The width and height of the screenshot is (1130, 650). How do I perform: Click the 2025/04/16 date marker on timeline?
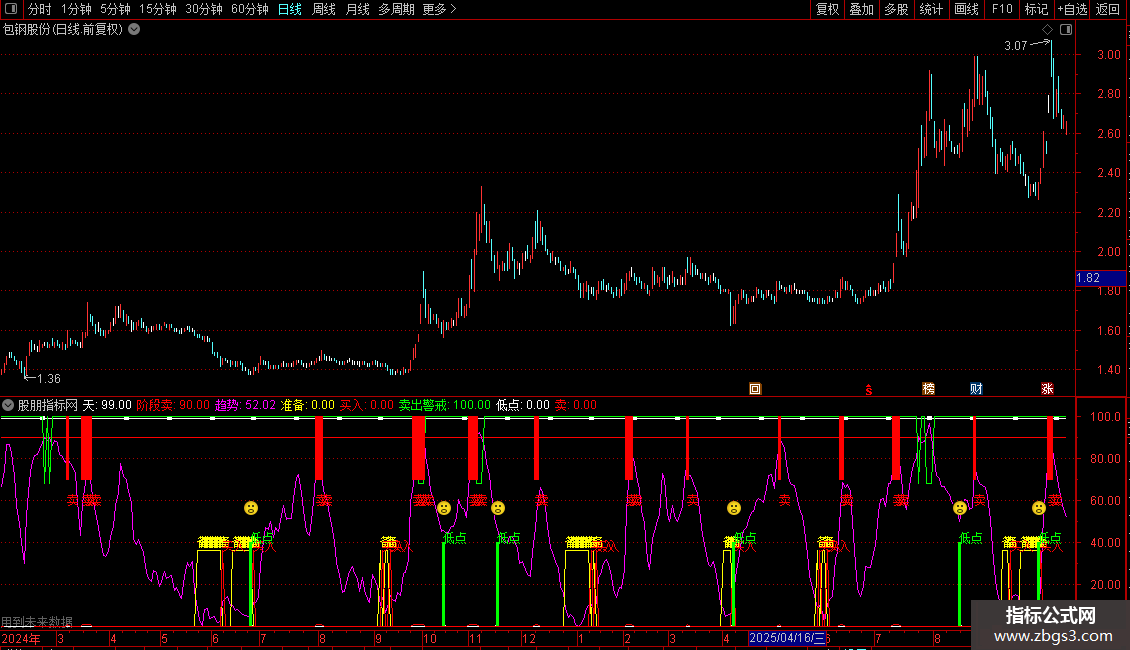[x=787, y=638]
